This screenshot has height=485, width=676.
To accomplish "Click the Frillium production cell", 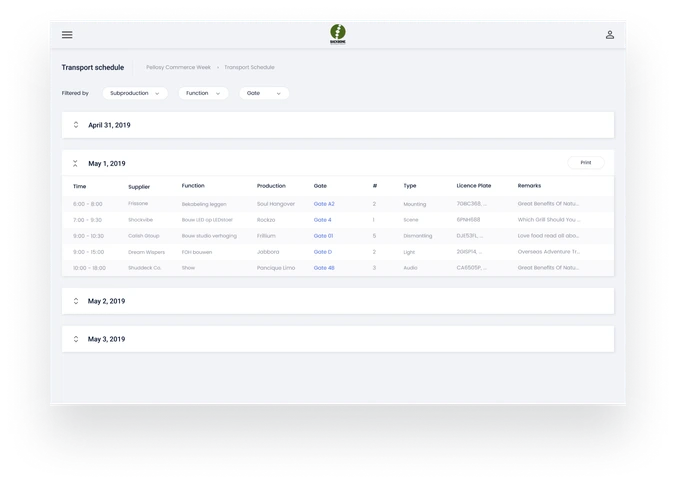I will pyautogui.click(x=266, y=236).
